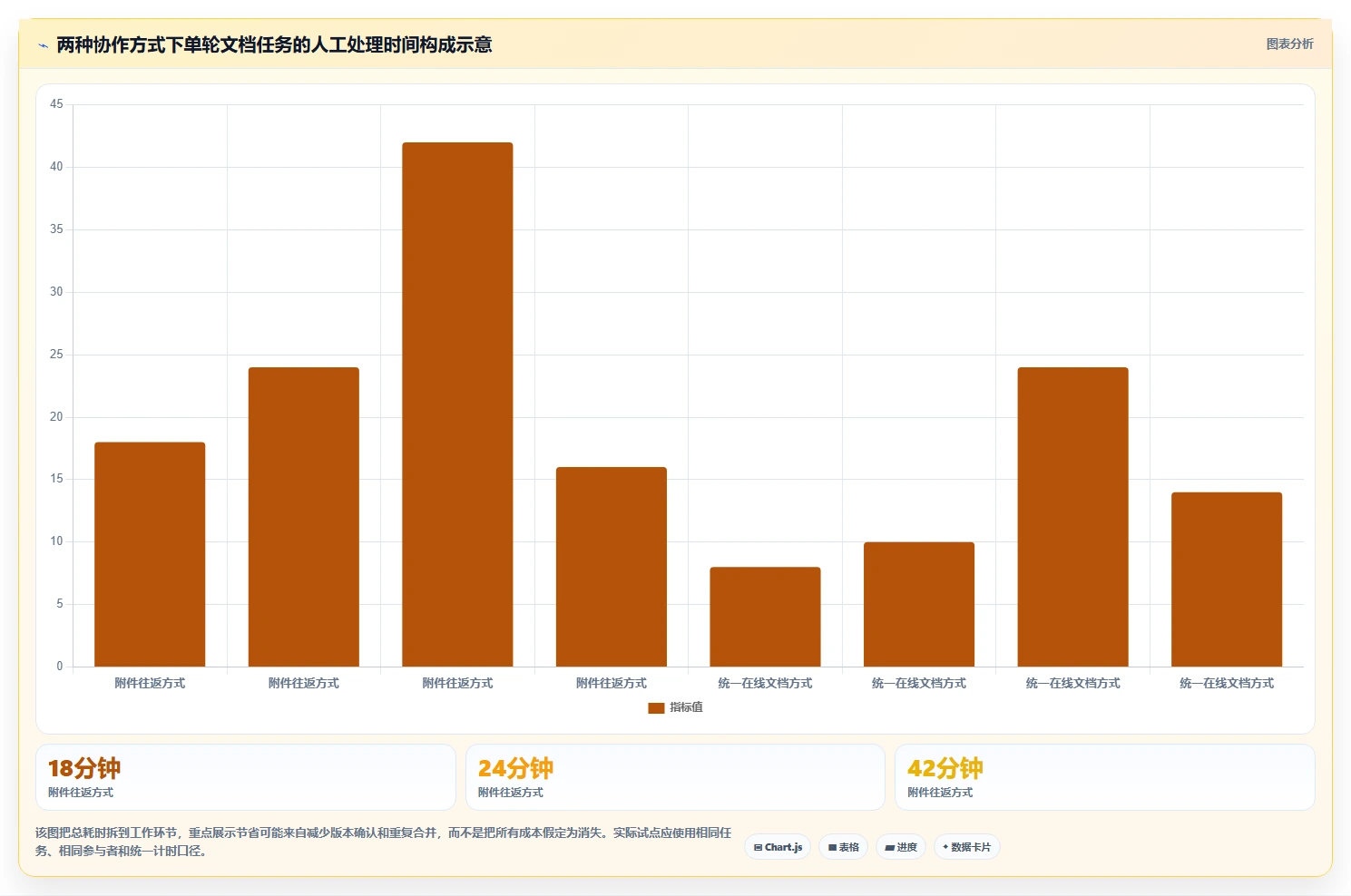The height and width of the screenshot is (896, 1351).
Task: Click the description paragraph starting 该图把总耗时
Action: coord(383,842)
